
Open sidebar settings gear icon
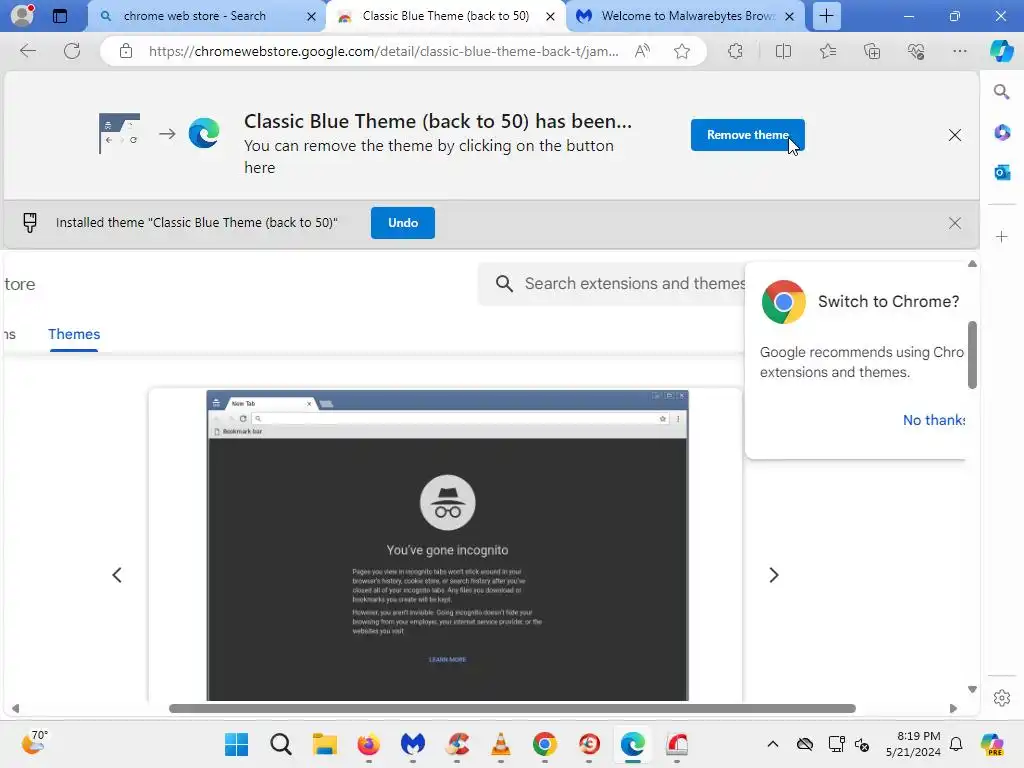(1002, 698)
